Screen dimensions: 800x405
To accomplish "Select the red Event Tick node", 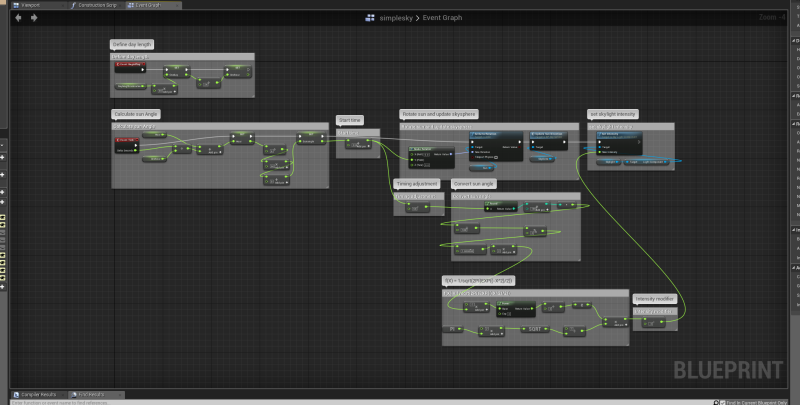I will point(127,140).
